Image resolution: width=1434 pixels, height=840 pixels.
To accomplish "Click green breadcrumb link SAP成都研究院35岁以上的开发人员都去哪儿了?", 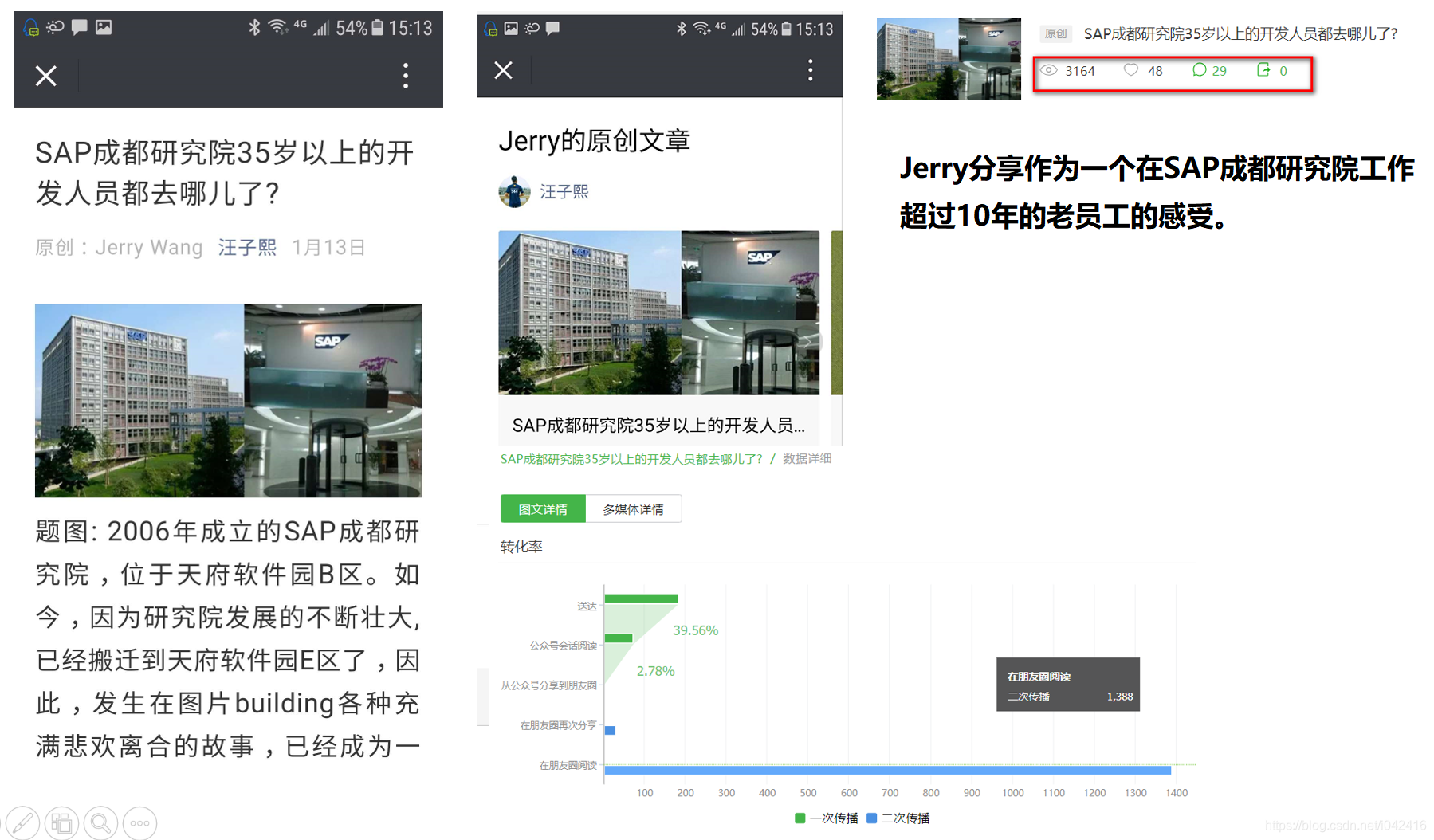I will pos(631,459).
